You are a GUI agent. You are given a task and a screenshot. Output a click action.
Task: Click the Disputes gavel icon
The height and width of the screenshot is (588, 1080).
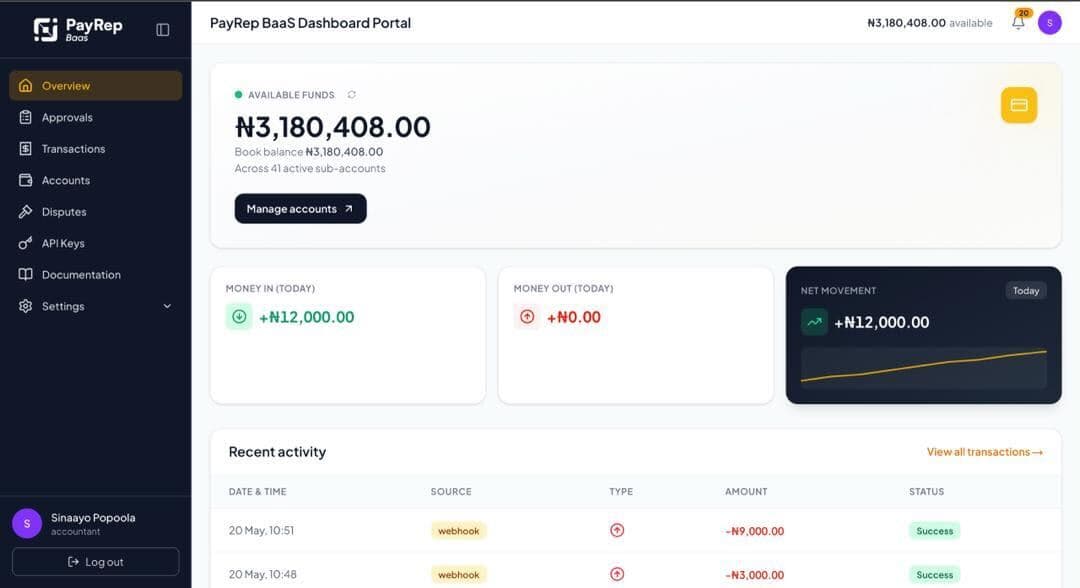point(25,211)
